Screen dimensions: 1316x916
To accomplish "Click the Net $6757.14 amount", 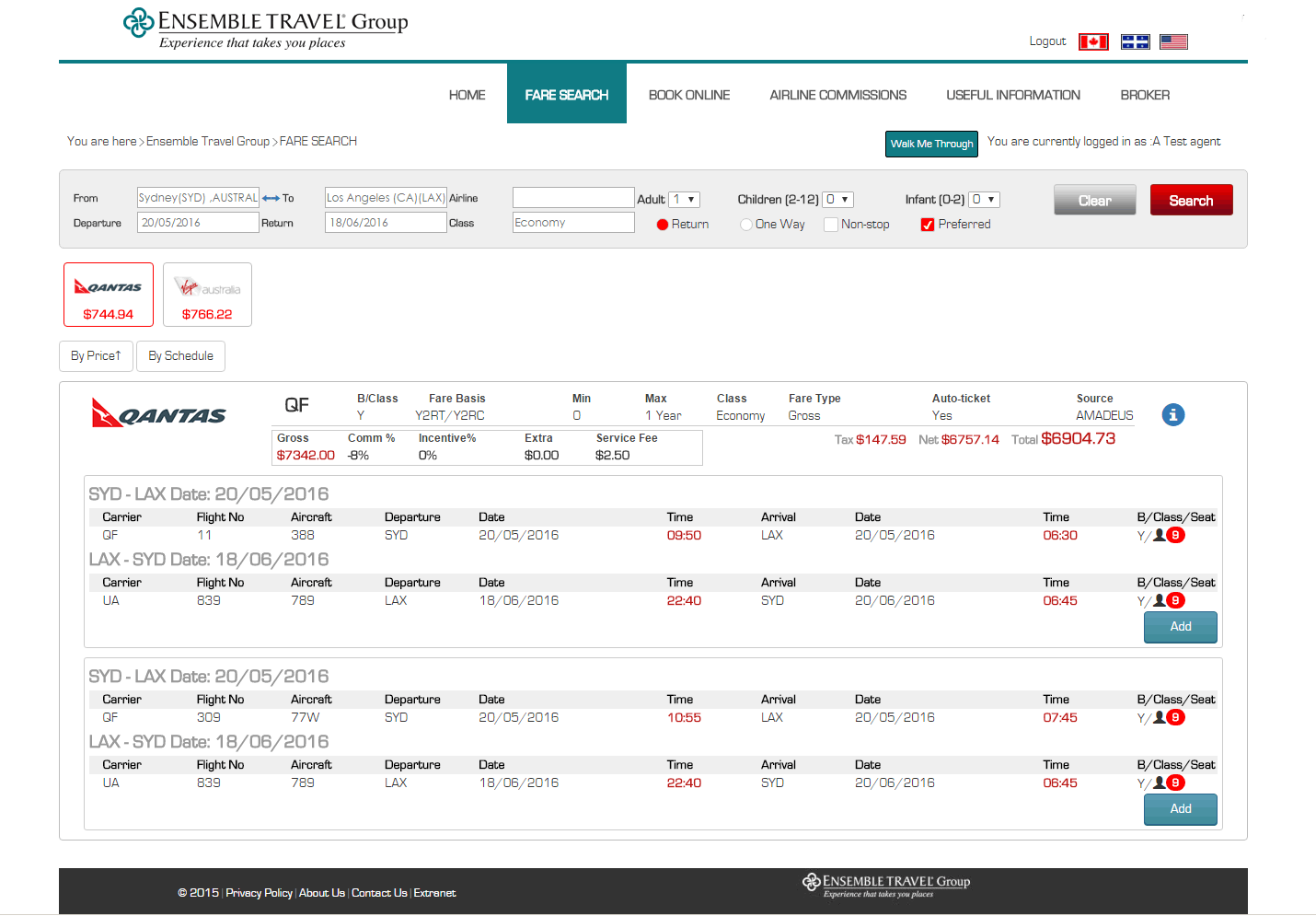I will pos(970,440).
